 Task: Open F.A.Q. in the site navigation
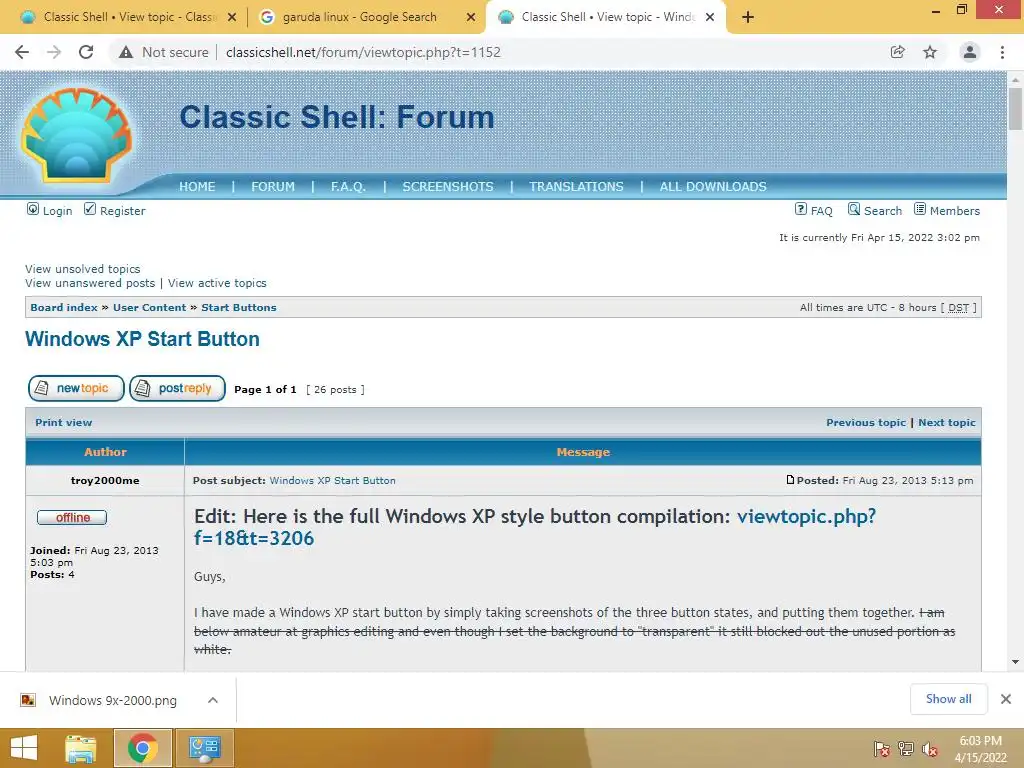[x=348, y=187]
